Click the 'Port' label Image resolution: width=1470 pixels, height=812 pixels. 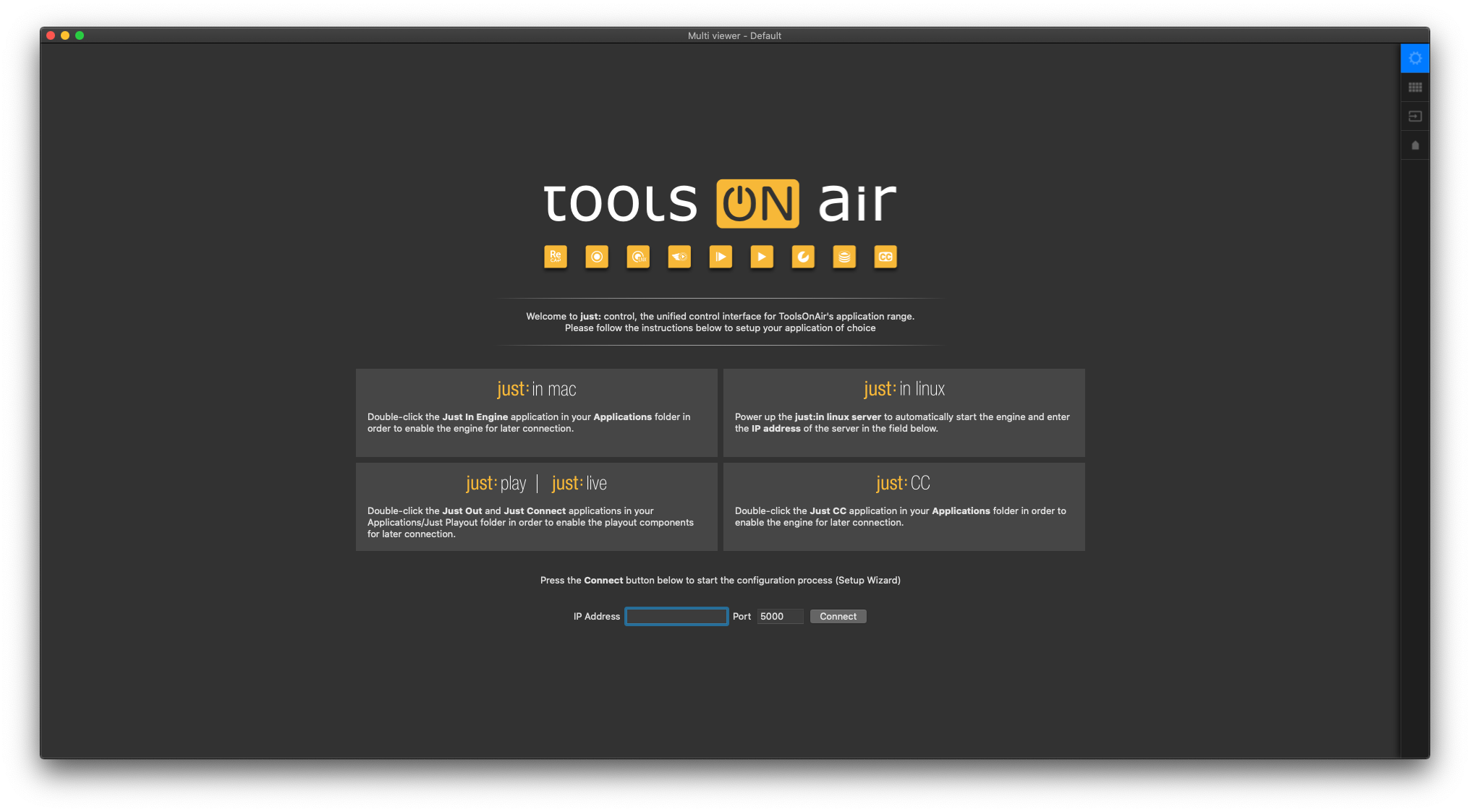click(742, 616)
